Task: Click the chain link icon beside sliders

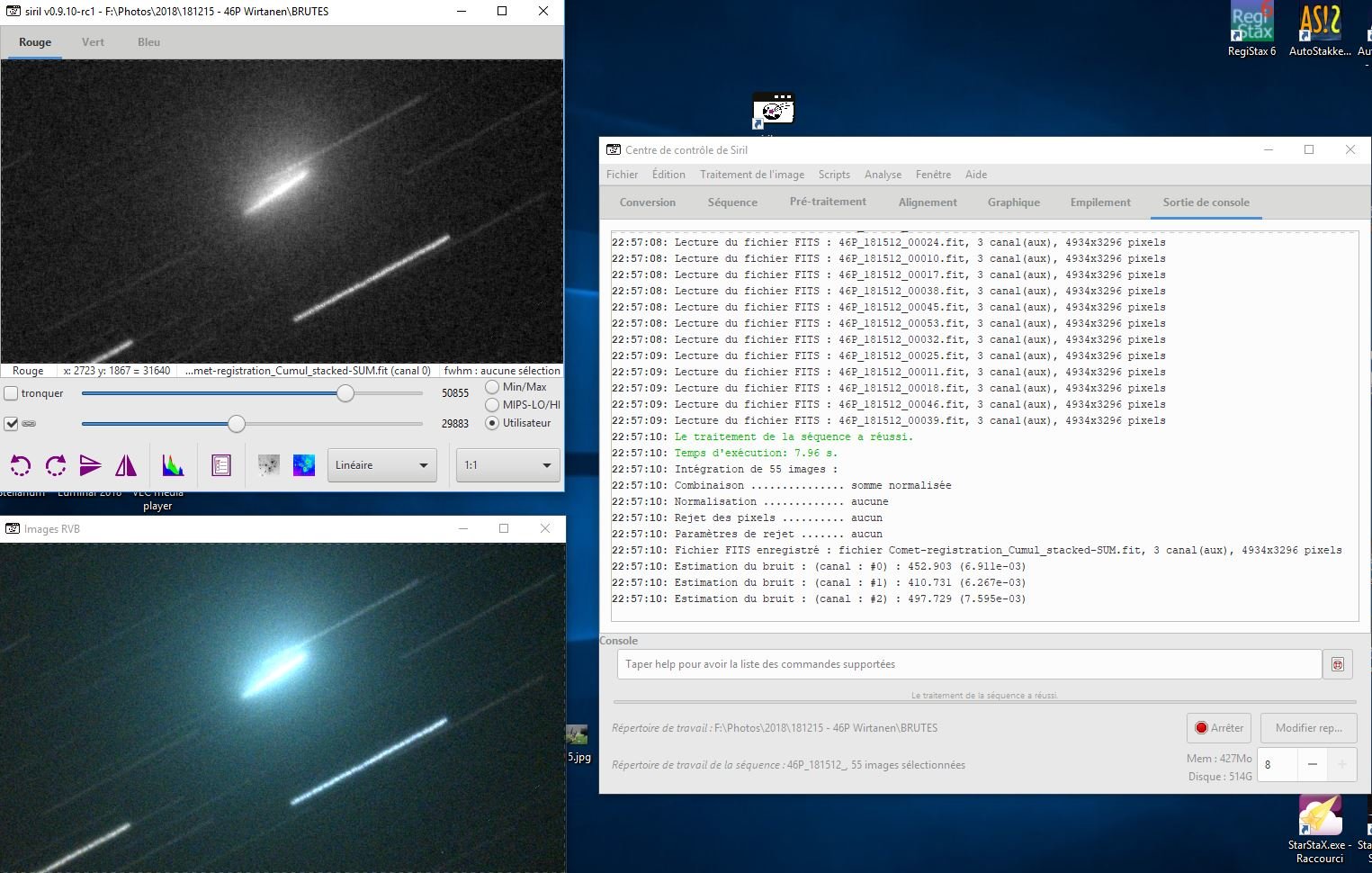Action: point(29,424)
